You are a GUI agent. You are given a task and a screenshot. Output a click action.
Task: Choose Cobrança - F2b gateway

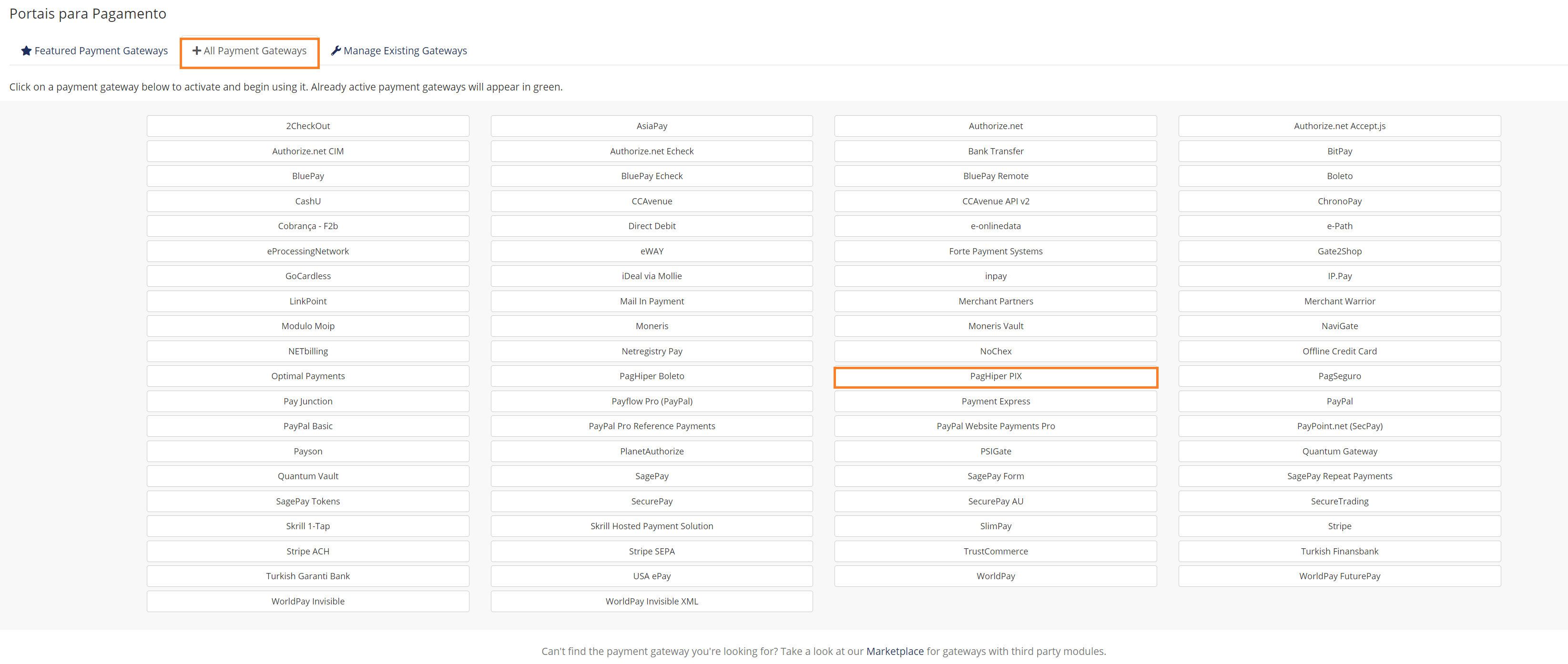[x=308, y=226]
